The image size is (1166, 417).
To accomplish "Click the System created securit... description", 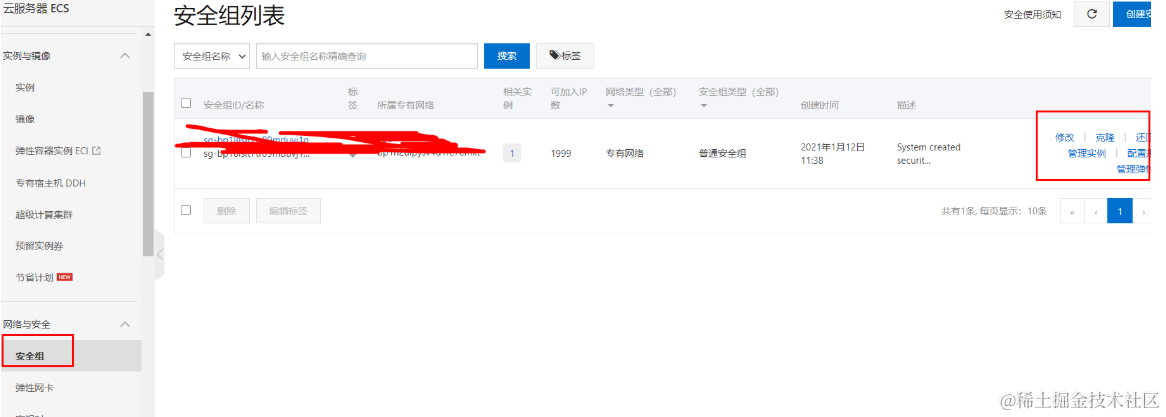I will click(929, 153).
